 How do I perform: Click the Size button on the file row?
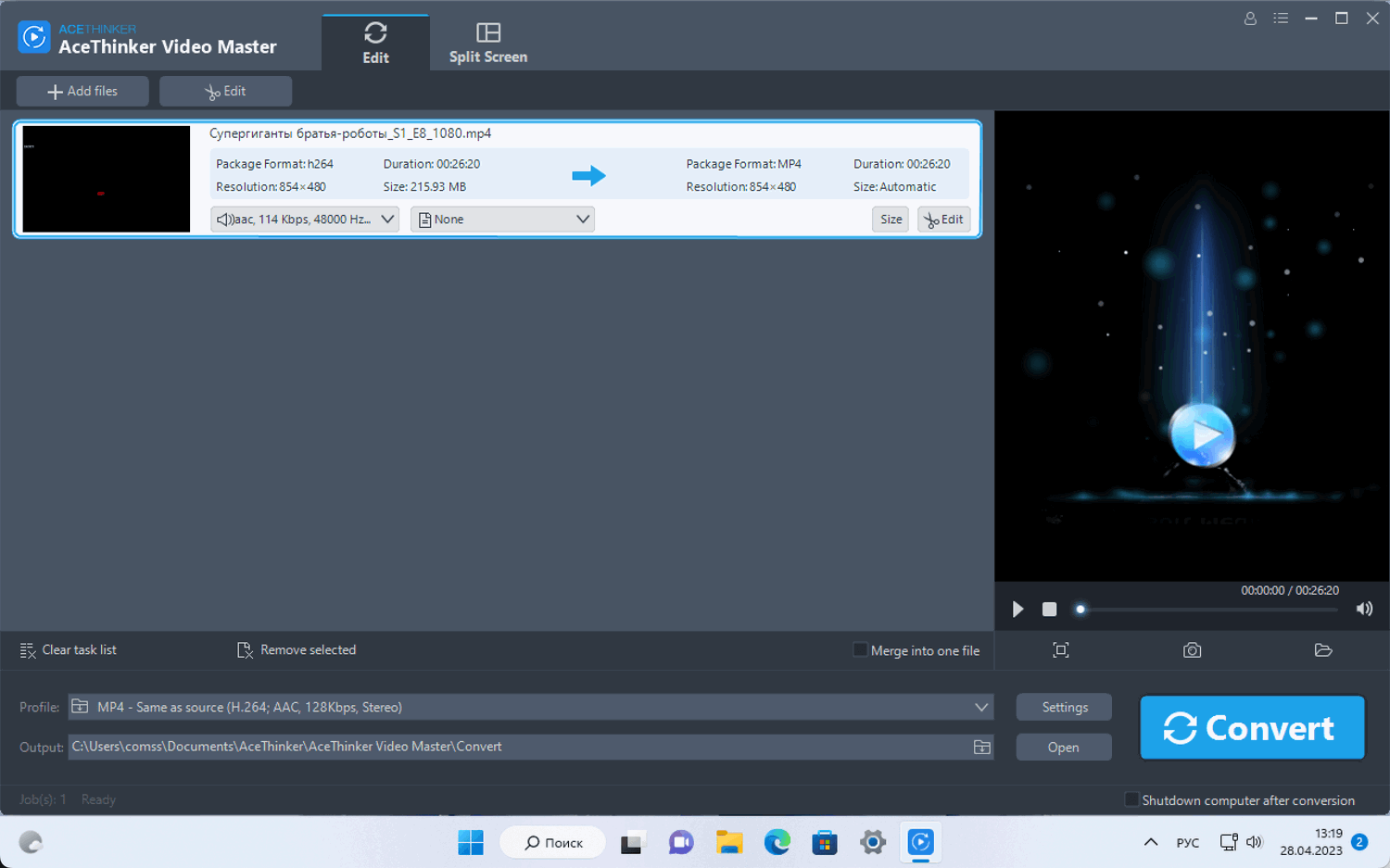click(x=891, y=220)
